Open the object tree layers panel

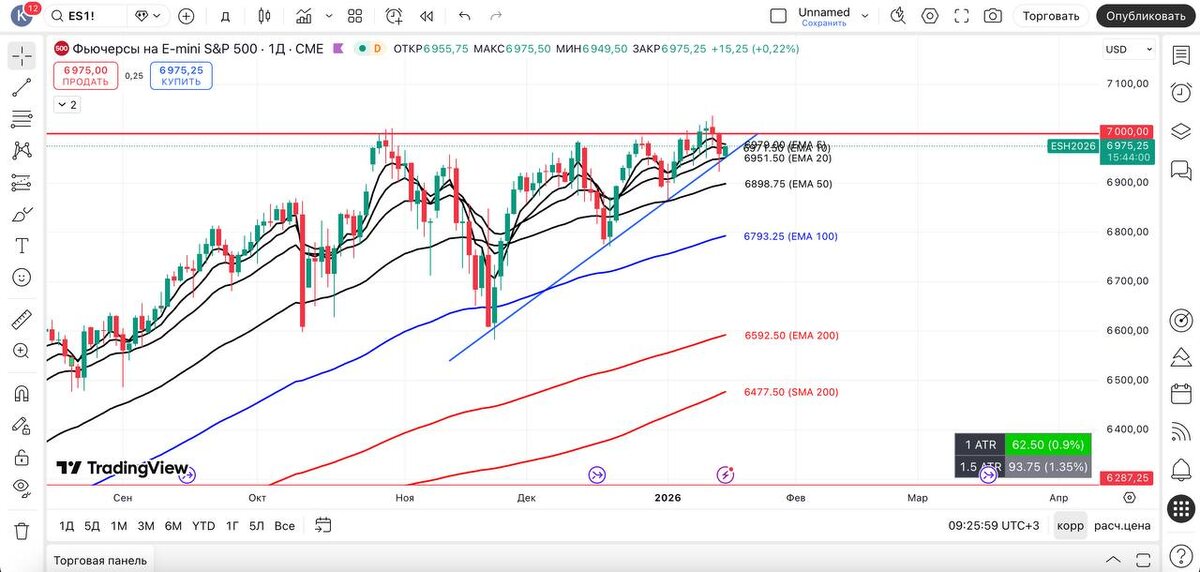[x=1181, y=131]
